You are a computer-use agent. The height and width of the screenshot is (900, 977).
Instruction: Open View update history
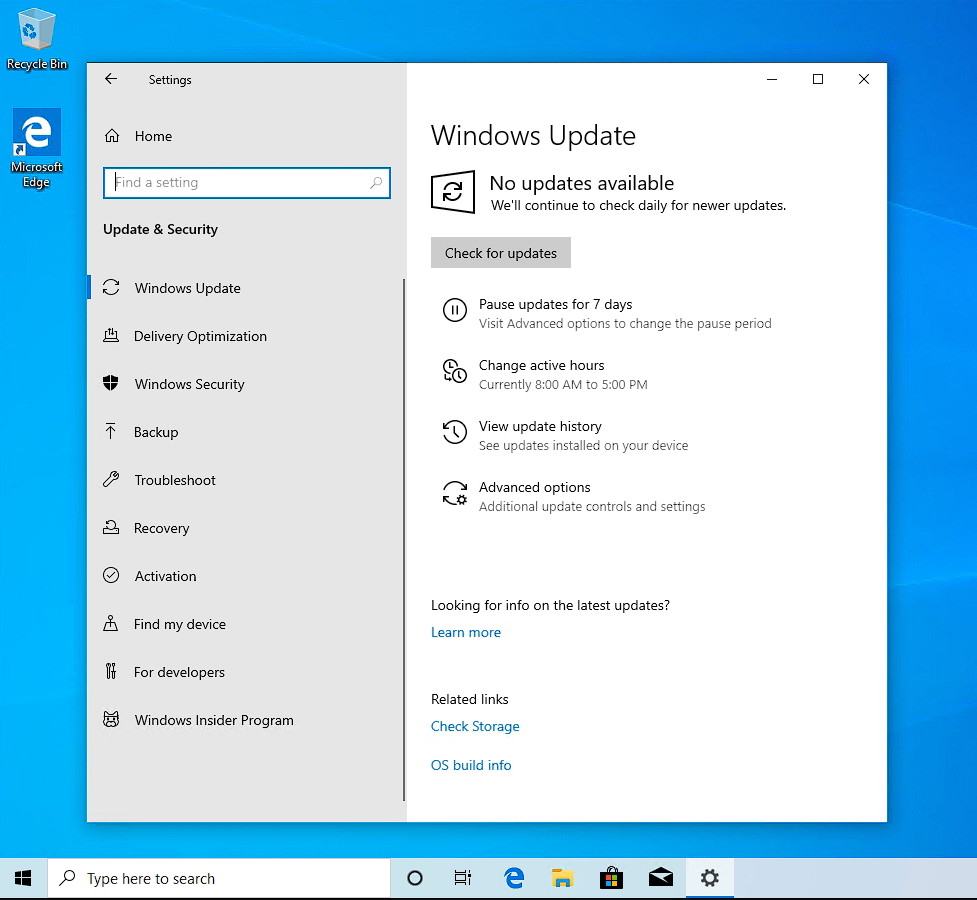click(540, 427)
